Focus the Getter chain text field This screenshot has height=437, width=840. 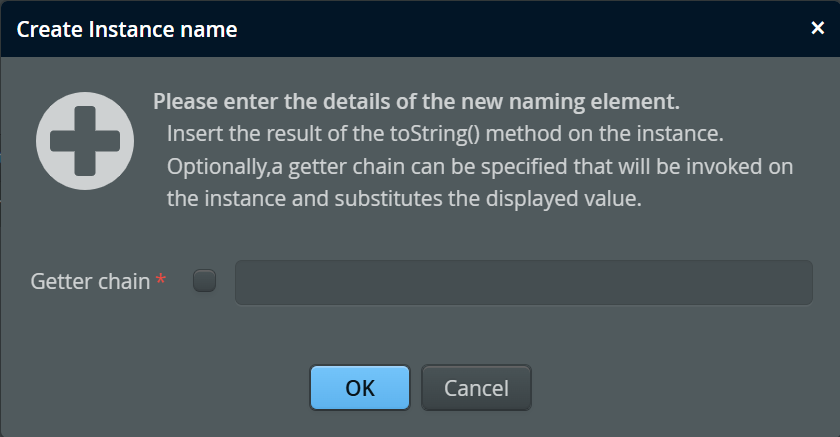tap(524, 283)
